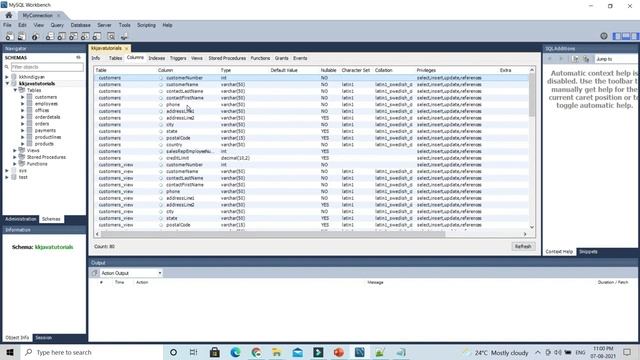Viewport: 640px width, 360px height.
Task: Open the Scripting menu
Action: point(146,25)
